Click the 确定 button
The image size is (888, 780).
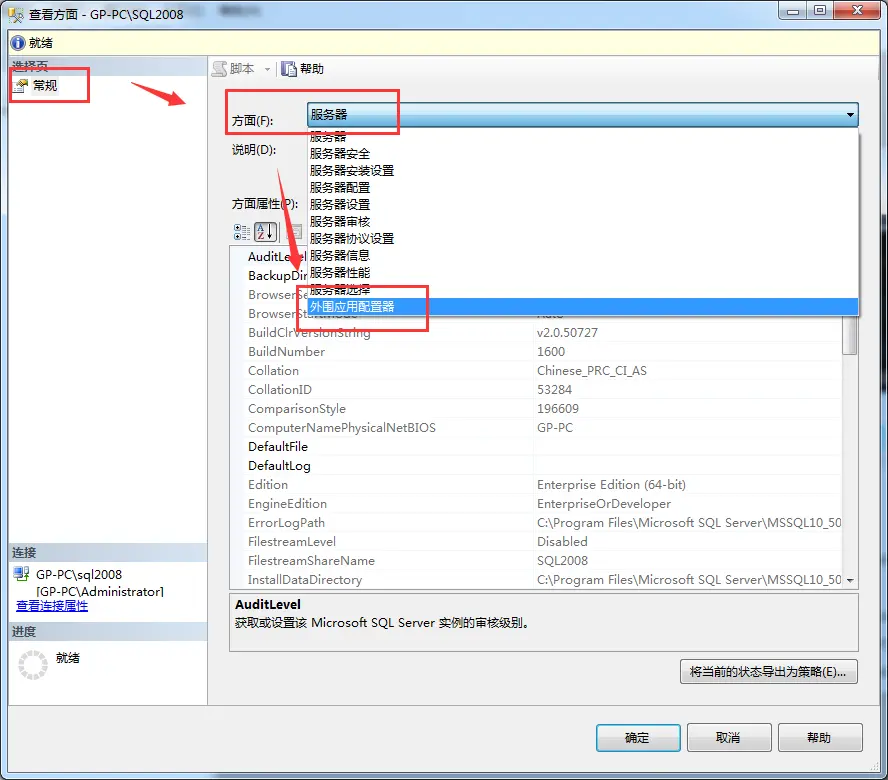click(x=637, y=738)
